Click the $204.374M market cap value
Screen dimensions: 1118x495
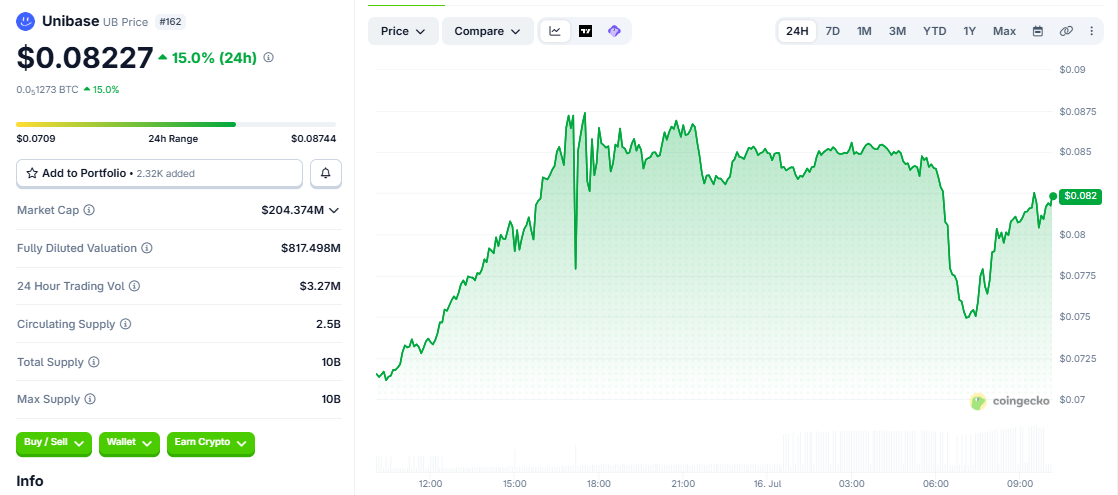[292, 210]
